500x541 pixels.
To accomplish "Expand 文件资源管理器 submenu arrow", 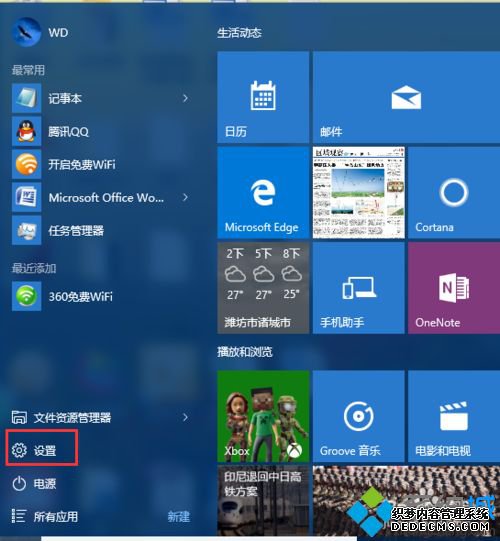I will tap(185, 417).
